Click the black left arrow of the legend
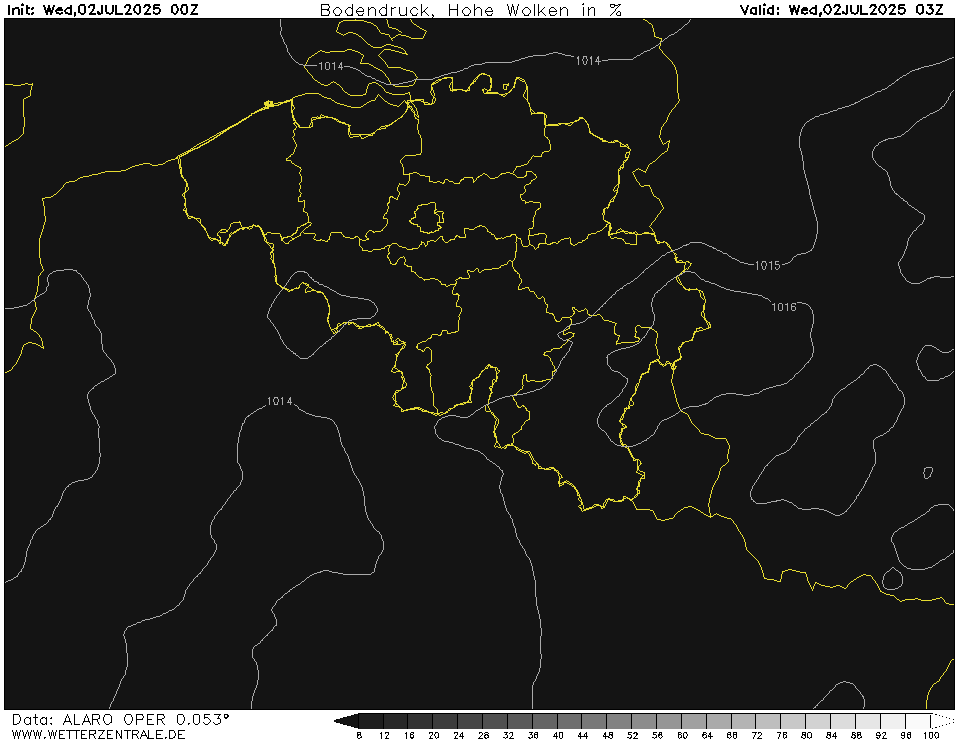 coord(346,721)
